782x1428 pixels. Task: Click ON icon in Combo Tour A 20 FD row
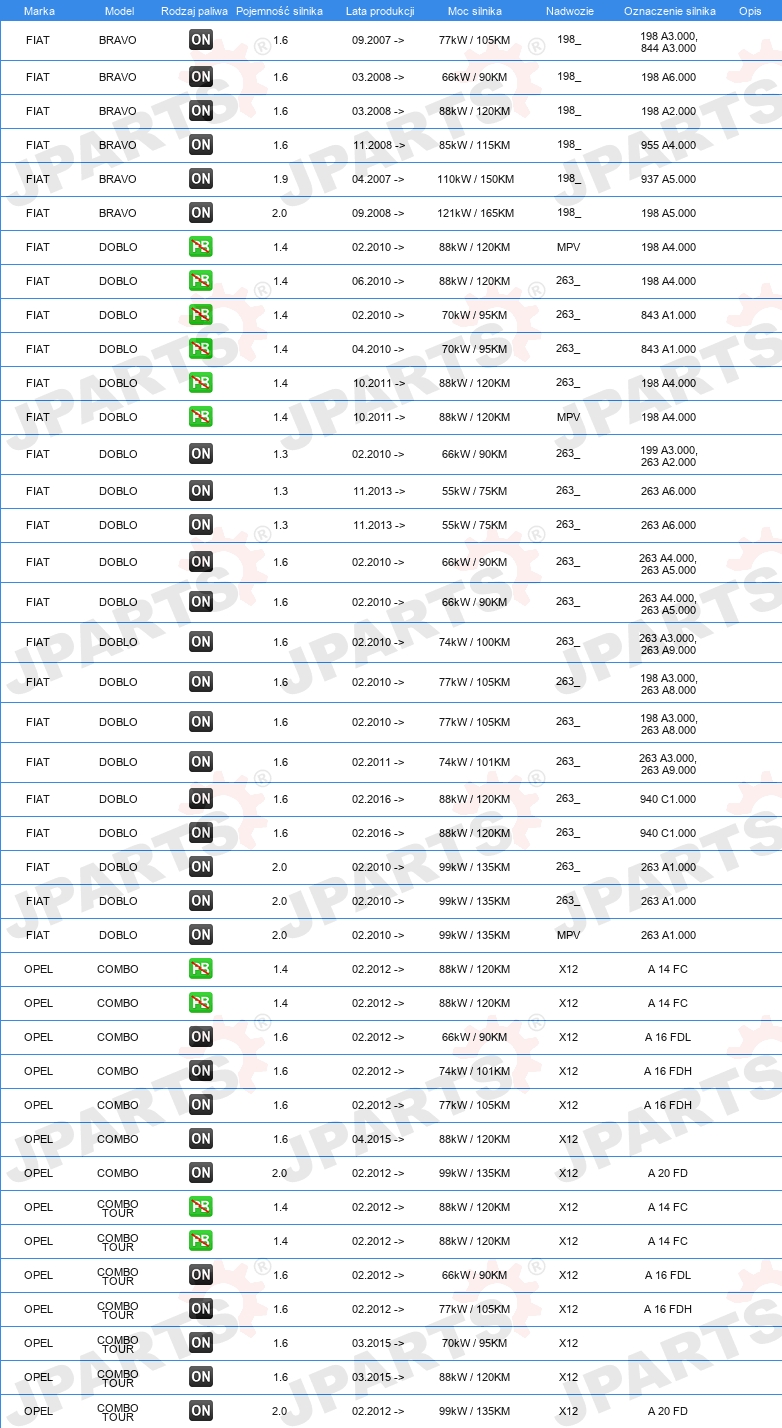(x=201, y=1411)
